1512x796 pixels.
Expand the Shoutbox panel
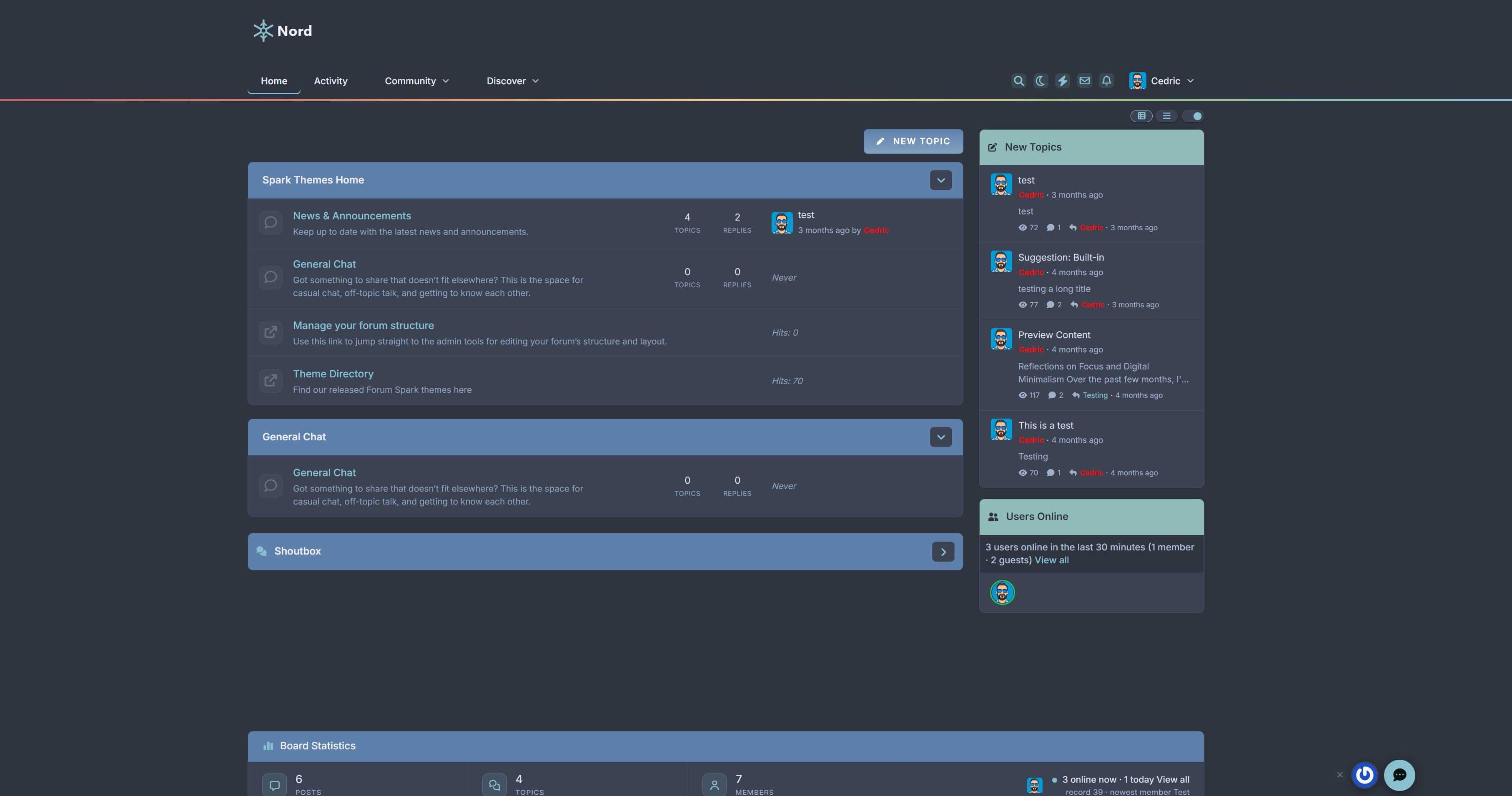(943, 552)
